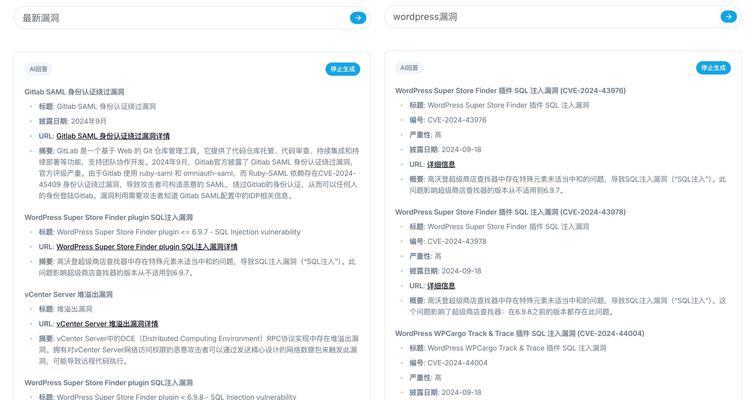Open the Gitlab SAML 身份认证绕过漏洞详情 link
750x400 pixels.
pyautogui.click(x=113, y=136)
